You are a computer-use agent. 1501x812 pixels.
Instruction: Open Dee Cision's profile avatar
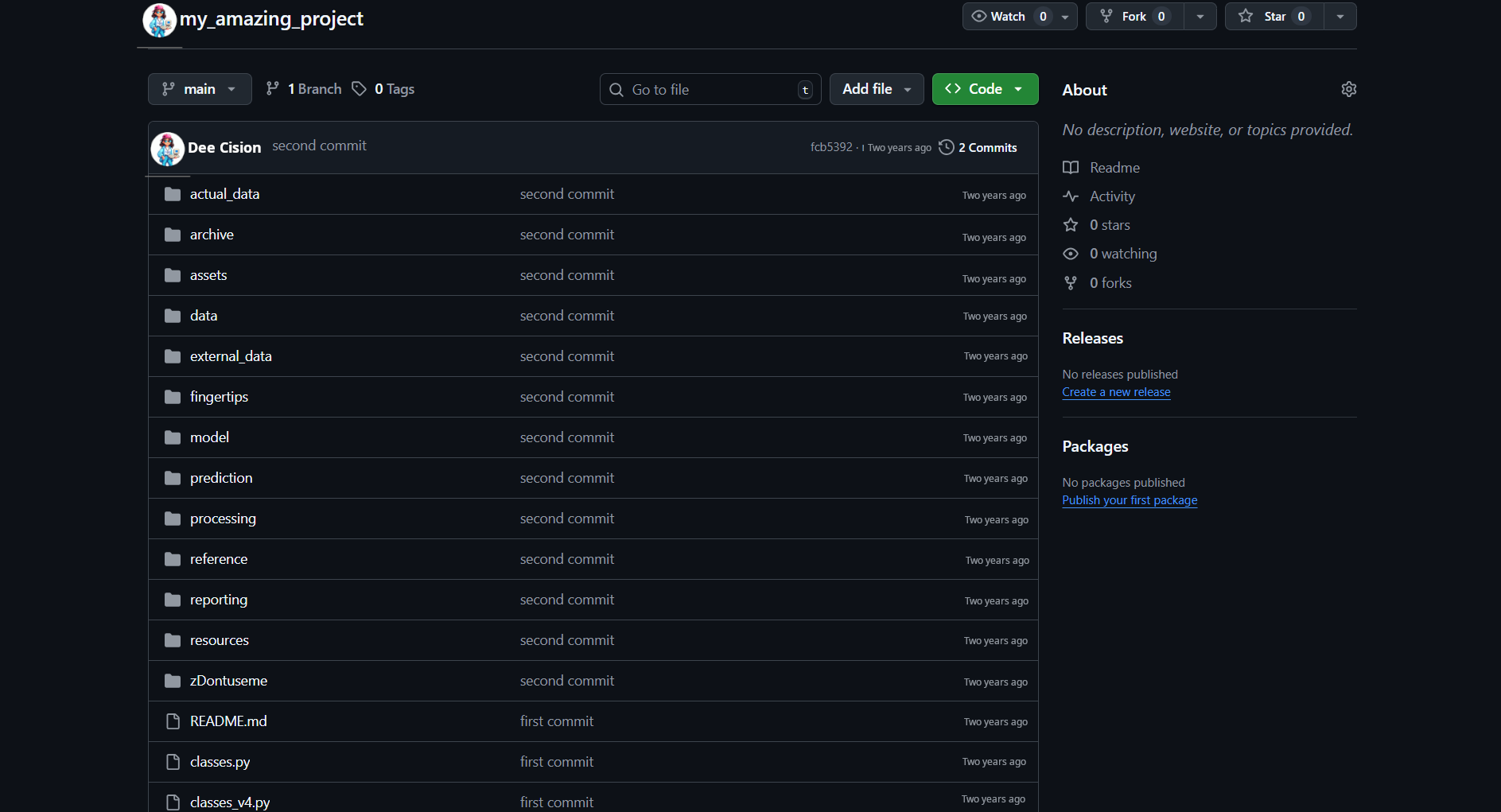[x=167, y=148]
